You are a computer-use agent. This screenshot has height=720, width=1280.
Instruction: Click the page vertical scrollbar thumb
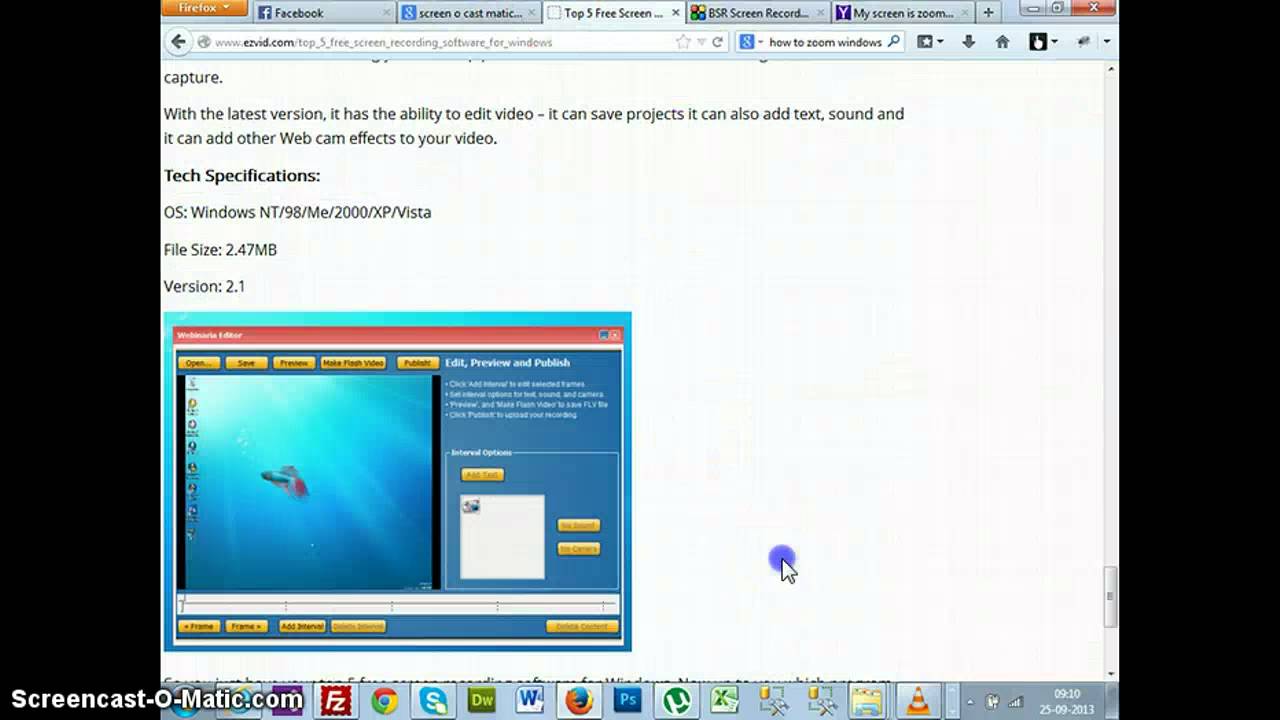tap(1110, 595)
